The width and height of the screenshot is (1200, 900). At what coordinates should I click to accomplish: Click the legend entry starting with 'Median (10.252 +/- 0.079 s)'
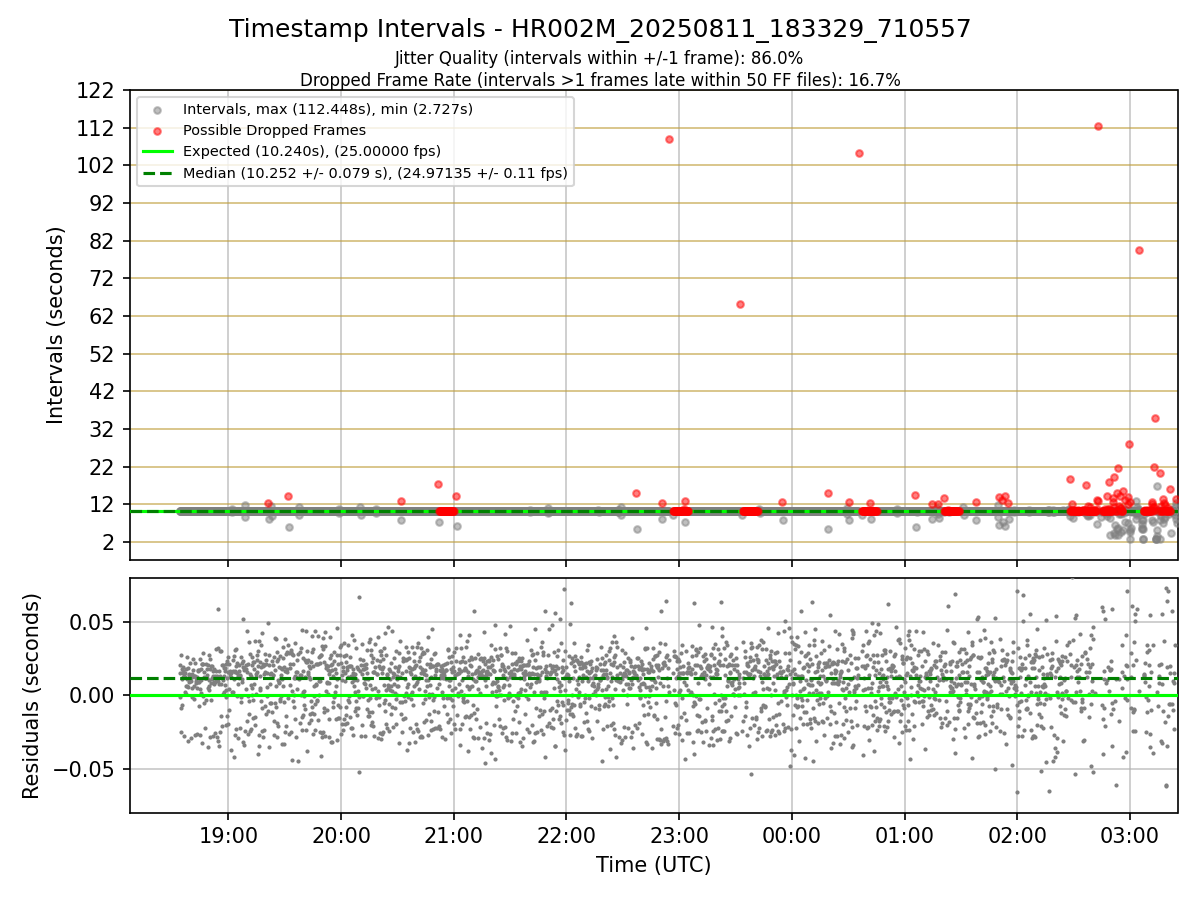375,173
